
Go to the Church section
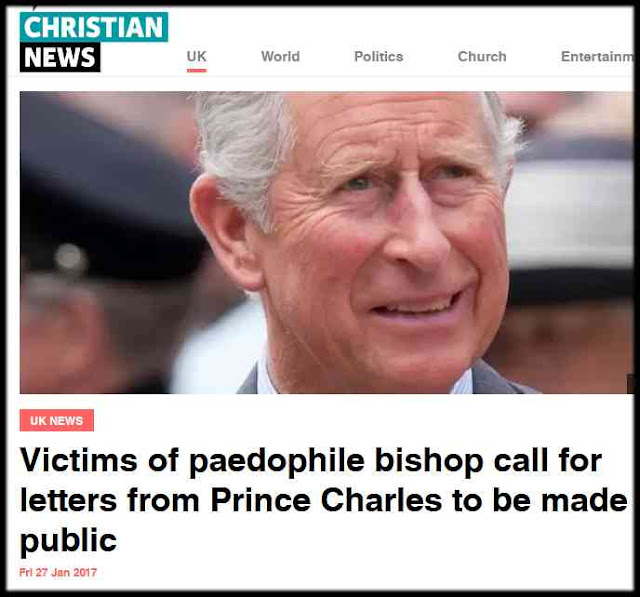(482, 56)
